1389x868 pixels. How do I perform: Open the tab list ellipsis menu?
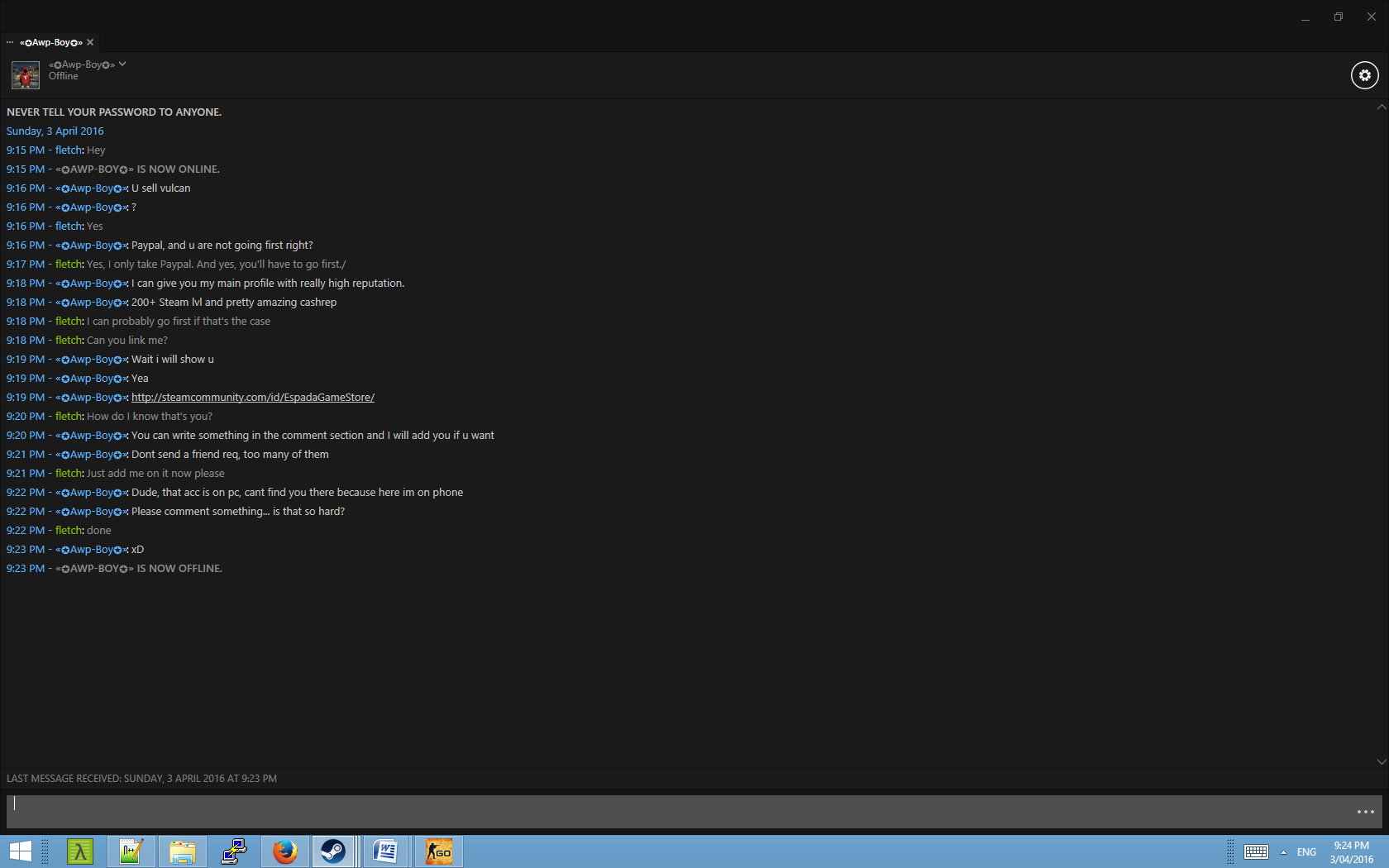point(10,42)
